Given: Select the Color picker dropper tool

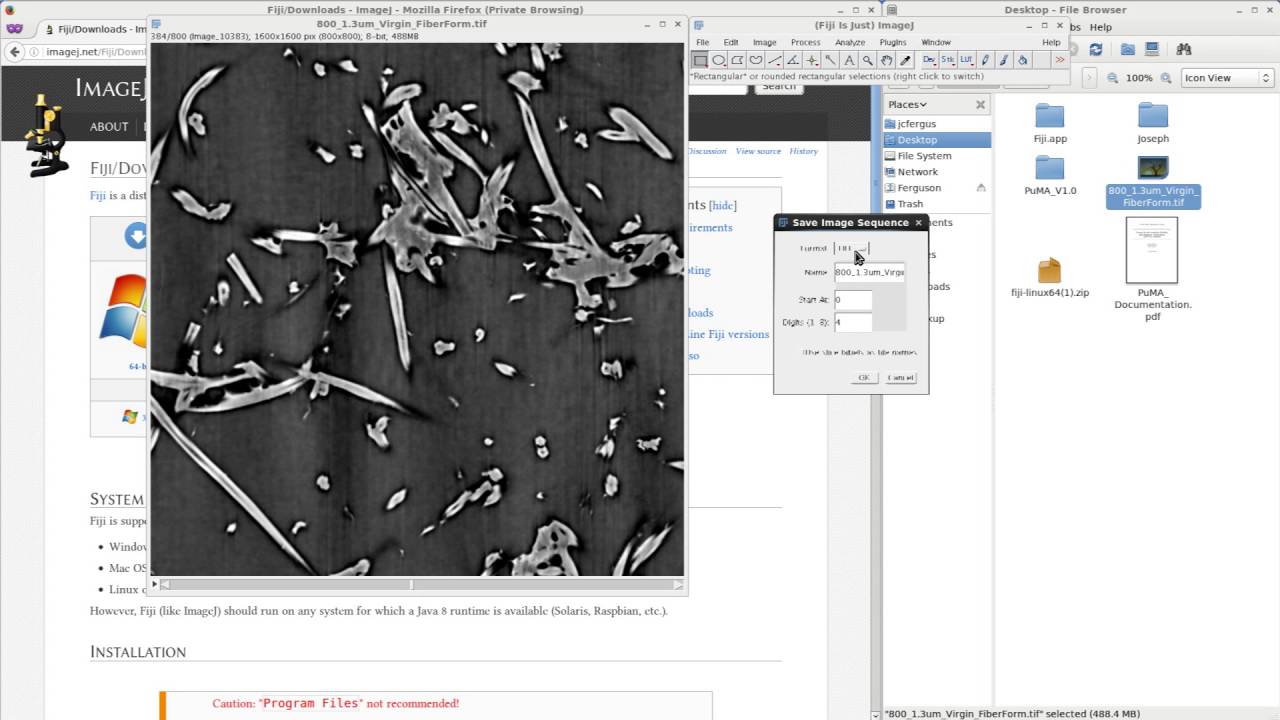Looking at the screenshot, I should tap(905, 60).
